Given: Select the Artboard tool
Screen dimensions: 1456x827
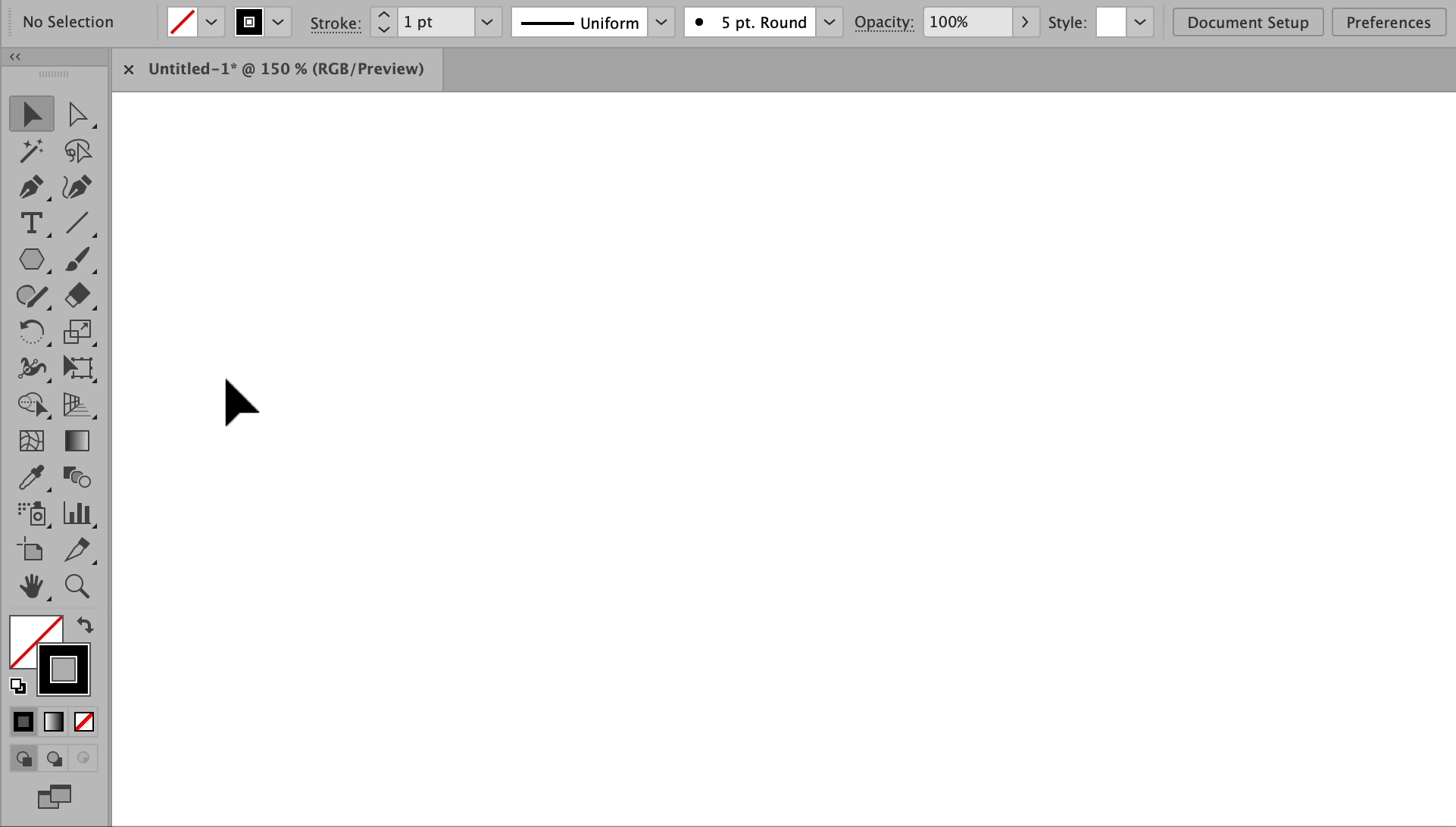Looking at the screenshot, I should (x=31, y=550).
